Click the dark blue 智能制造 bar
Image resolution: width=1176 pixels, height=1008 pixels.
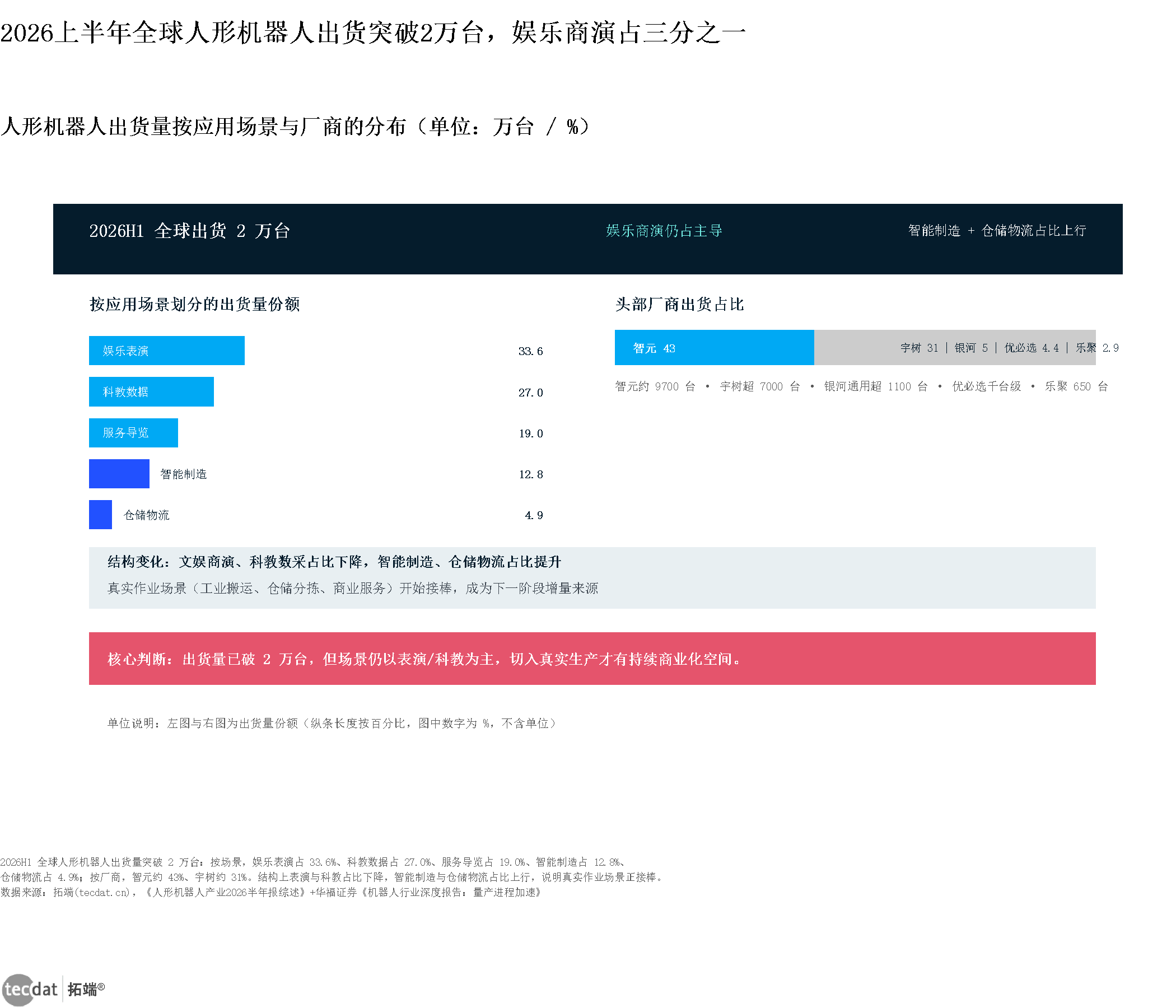119,474
